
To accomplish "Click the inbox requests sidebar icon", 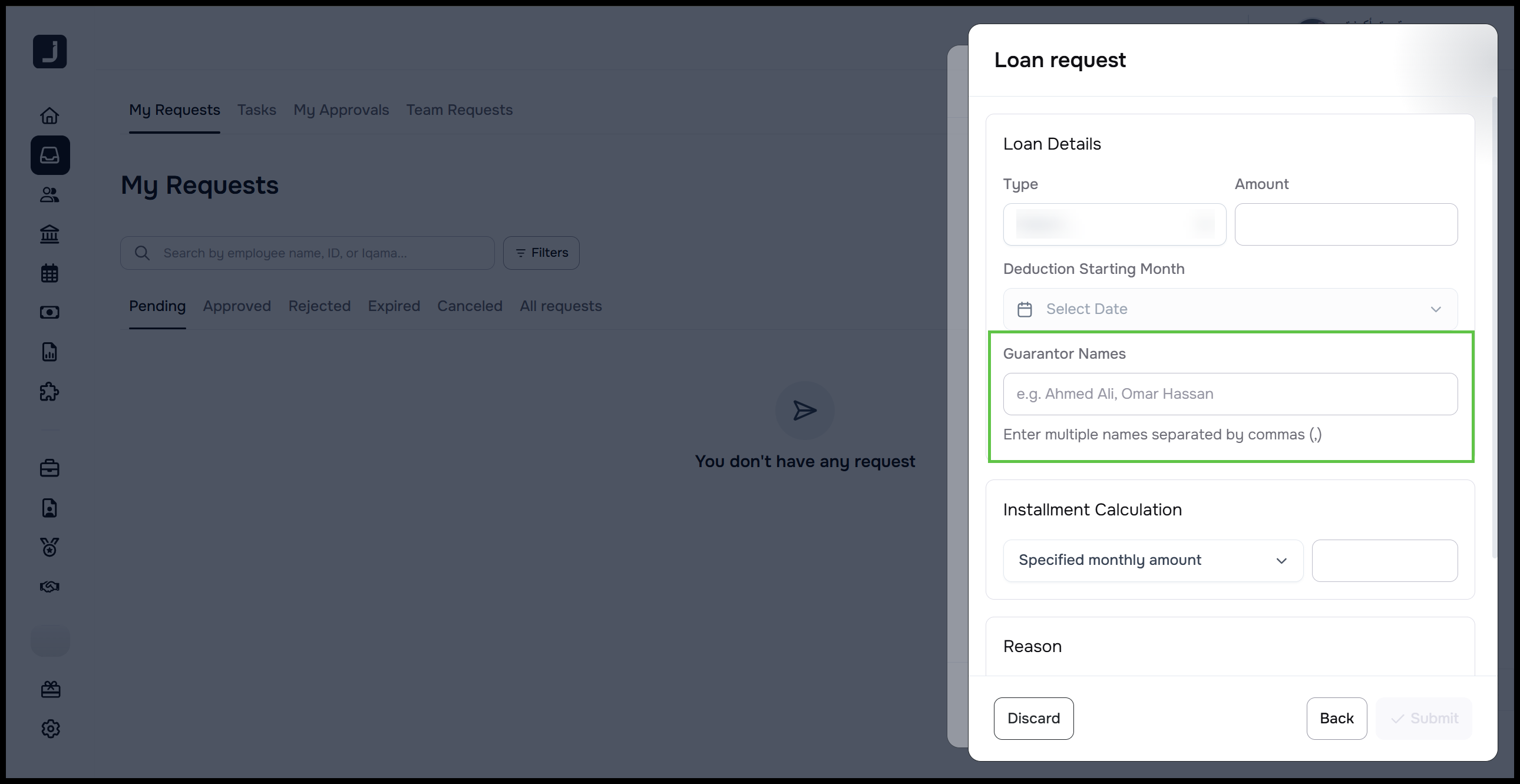I will click(49, 155).
